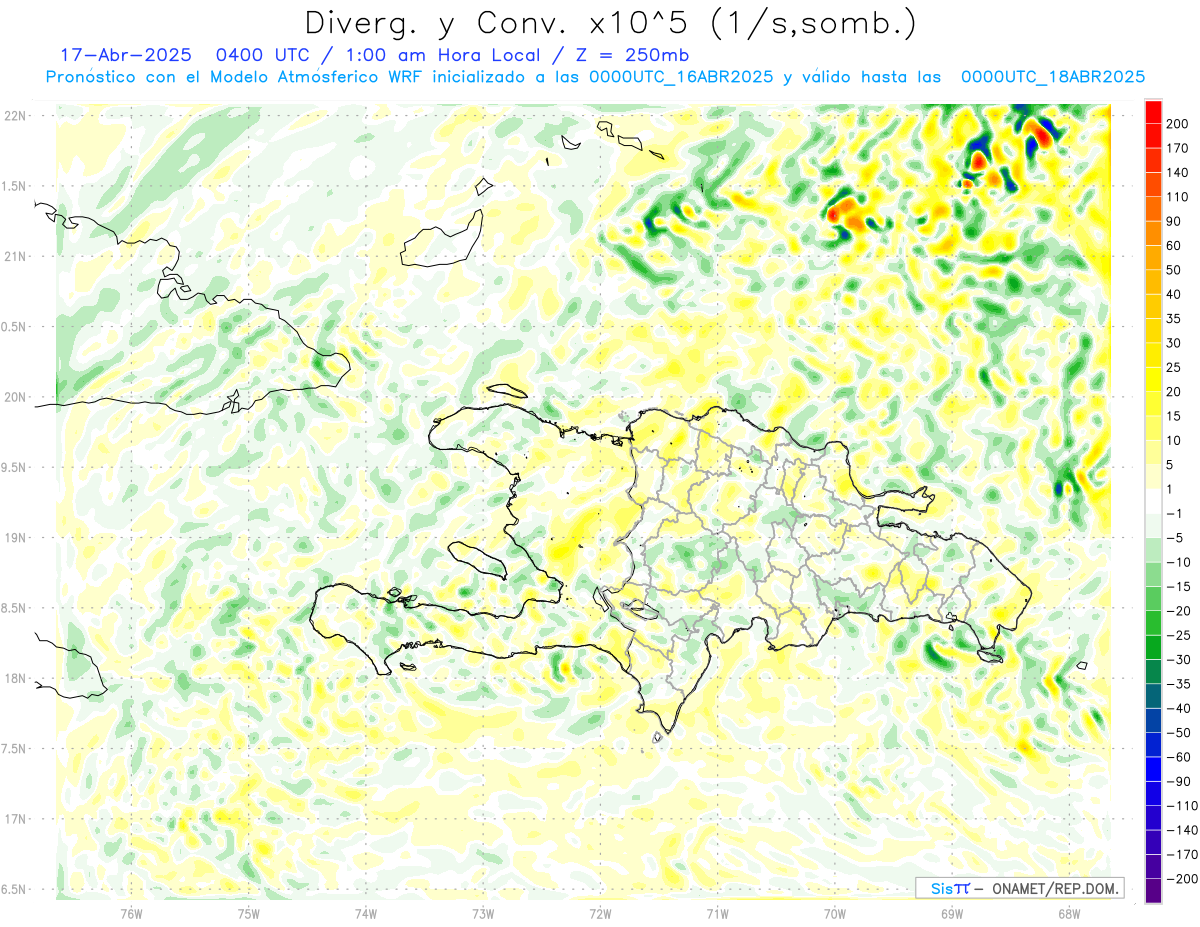Click the '170' positive color scale value
Viewport: 1200px width, 927px height.
coord(1178,148)
